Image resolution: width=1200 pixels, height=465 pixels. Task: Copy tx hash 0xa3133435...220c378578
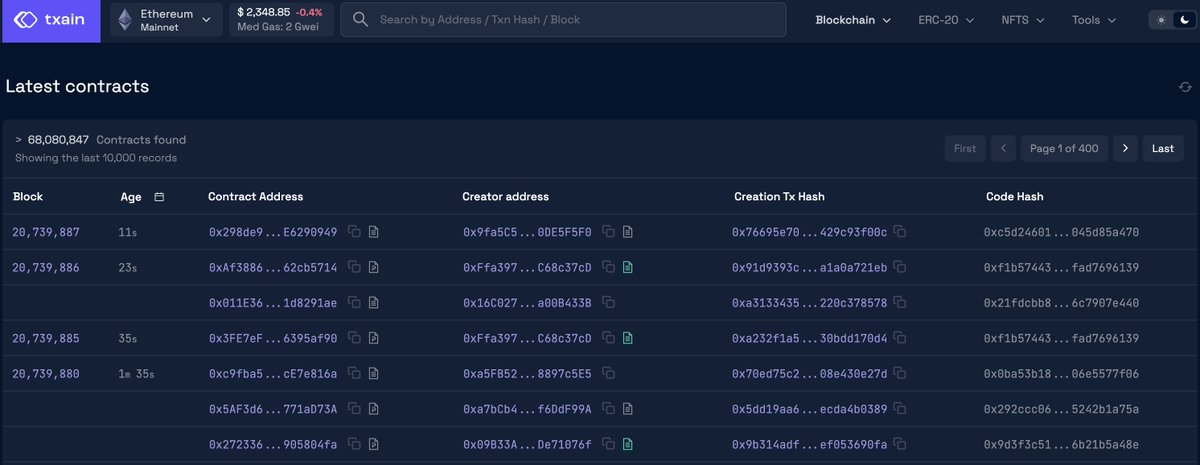pyautogui.click(x=900, y=303)
